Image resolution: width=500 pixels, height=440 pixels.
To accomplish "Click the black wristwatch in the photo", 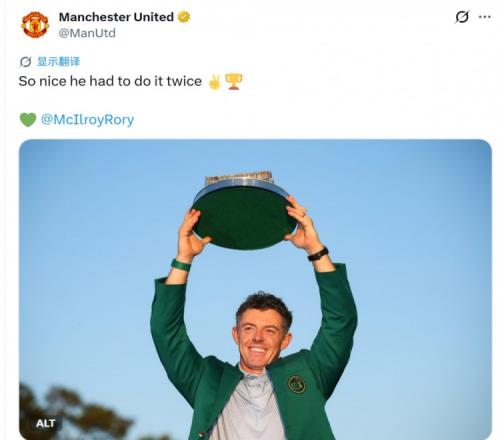I will click(318, 254).
